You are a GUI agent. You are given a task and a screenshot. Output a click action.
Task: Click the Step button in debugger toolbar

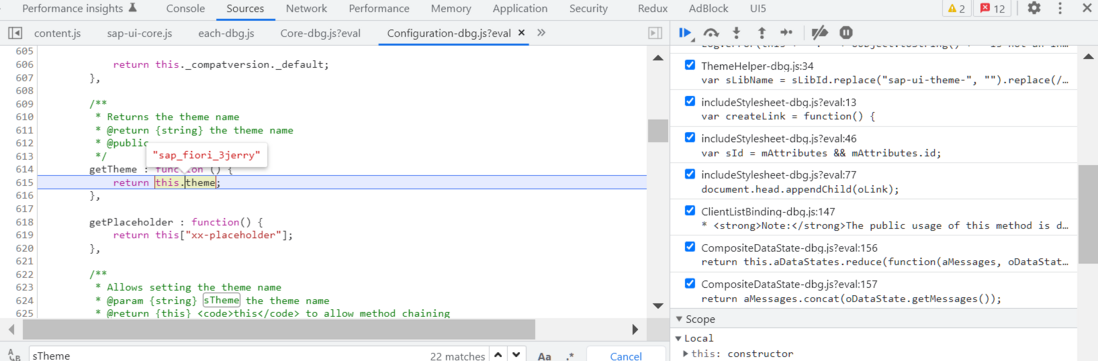(786, 32)
